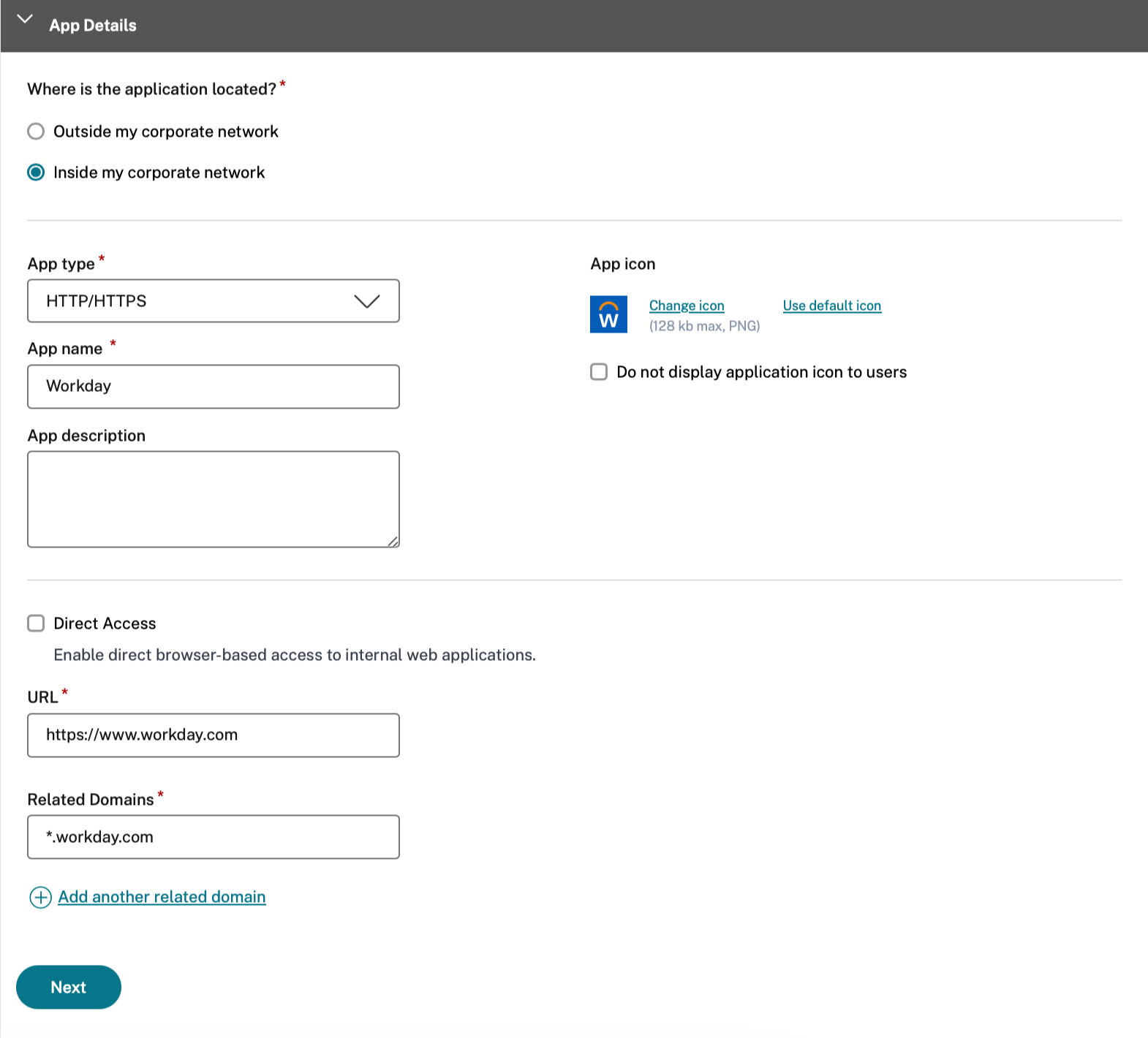Viewport: 1148px width, 1038px height.
Task: Click the Related Domains input field
Action: (213, 837)
